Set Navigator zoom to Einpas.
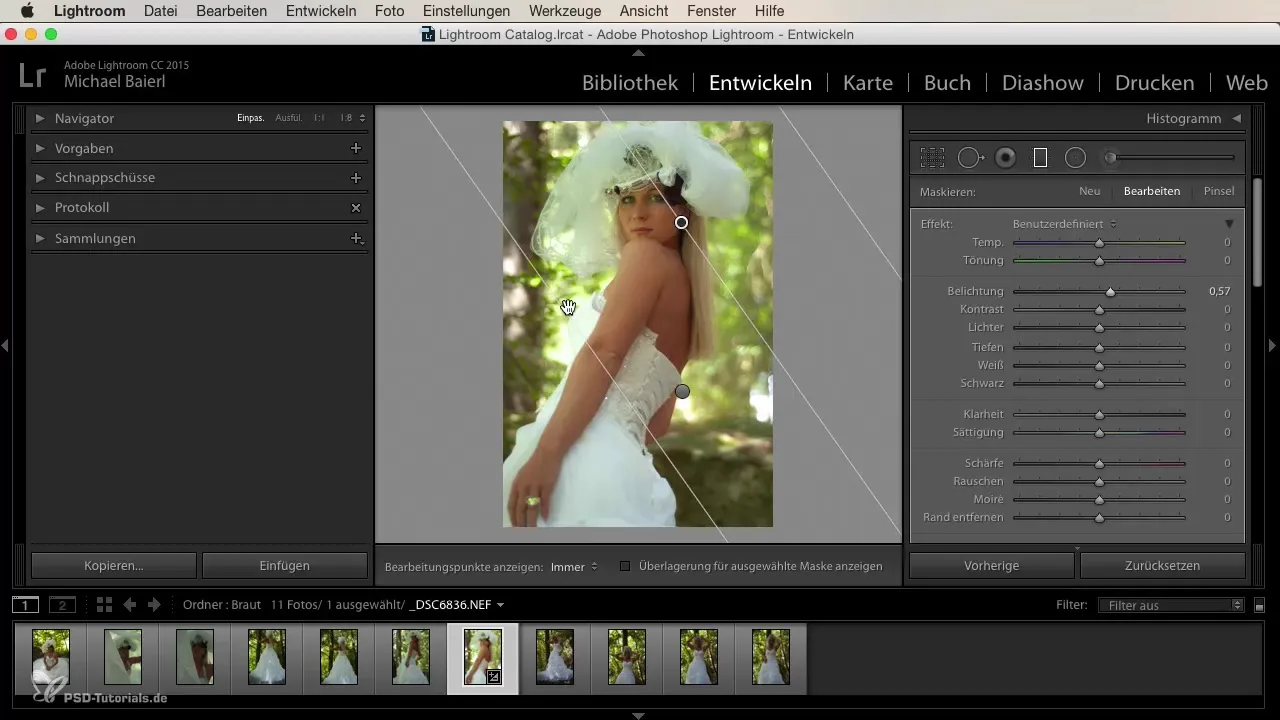Screen dimensions: 1280x720 coord(250,118)
